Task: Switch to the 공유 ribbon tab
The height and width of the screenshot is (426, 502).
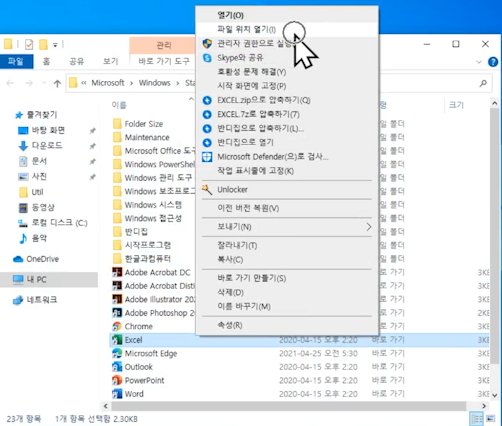Action: (x=76, y=62)
